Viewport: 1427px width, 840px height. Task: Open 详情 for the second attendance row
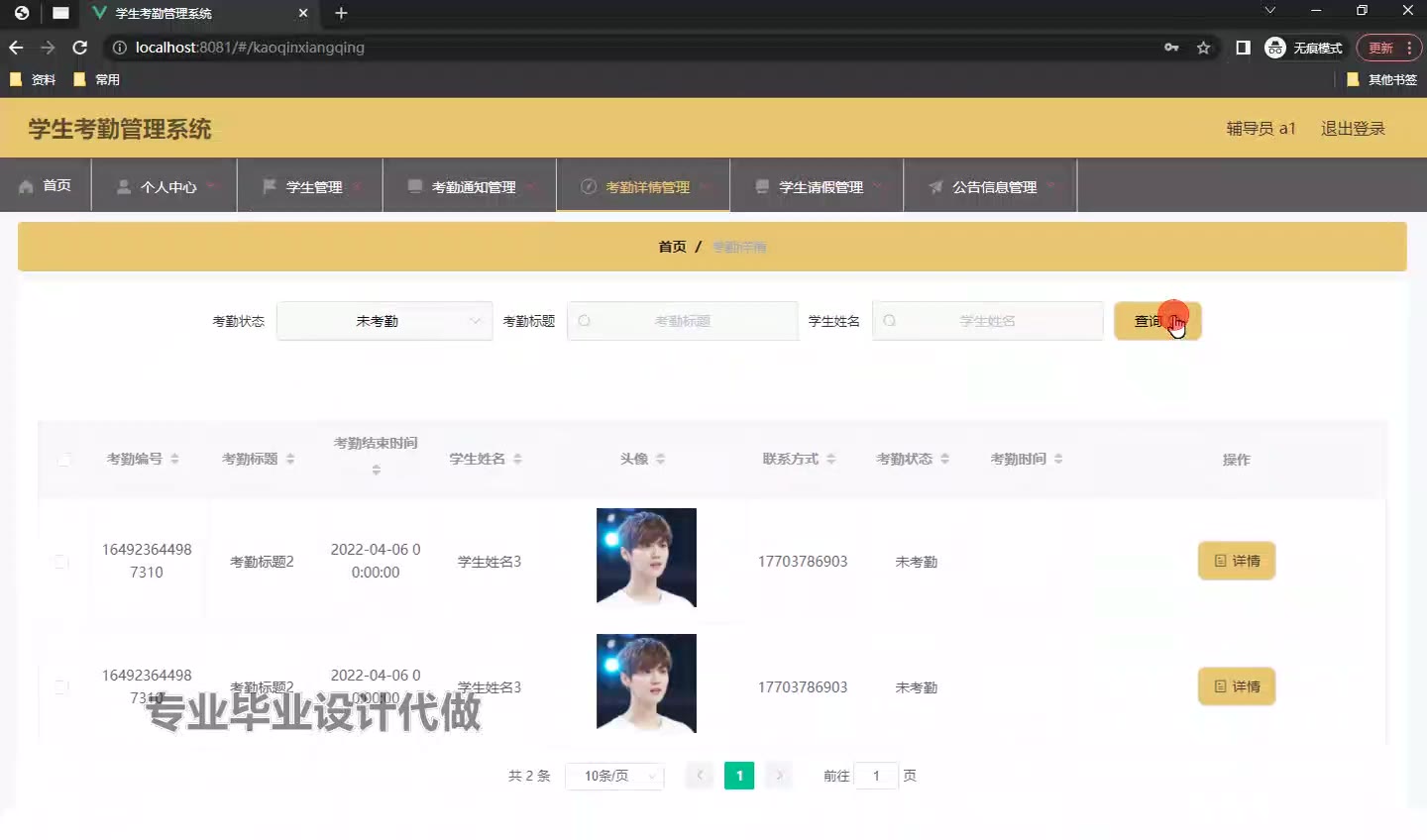pos(1237,686)
